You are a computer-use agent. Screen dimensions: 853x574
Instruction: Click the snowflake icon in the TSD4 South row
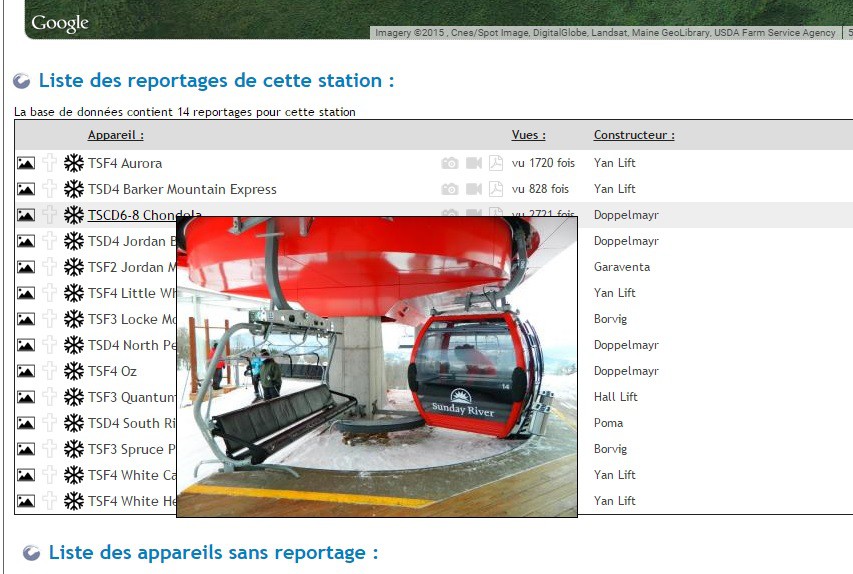(73, 423)
